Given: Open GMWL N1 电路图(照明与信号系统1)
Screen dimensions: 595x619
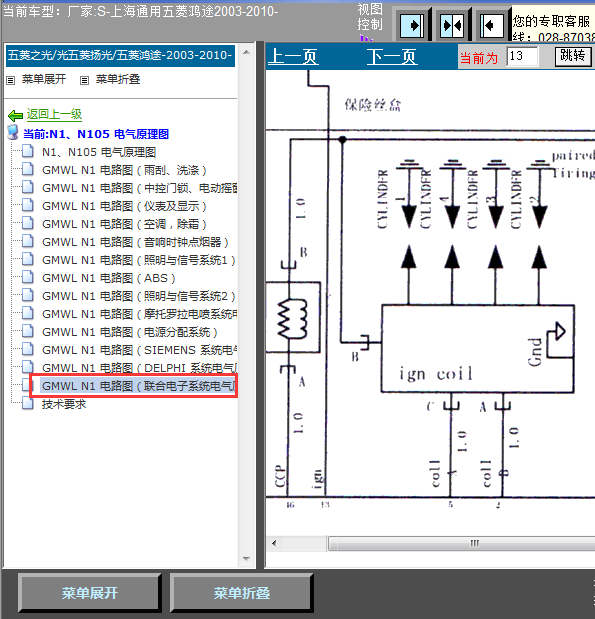Looking at the screenshot, I should tap(139, 261).
